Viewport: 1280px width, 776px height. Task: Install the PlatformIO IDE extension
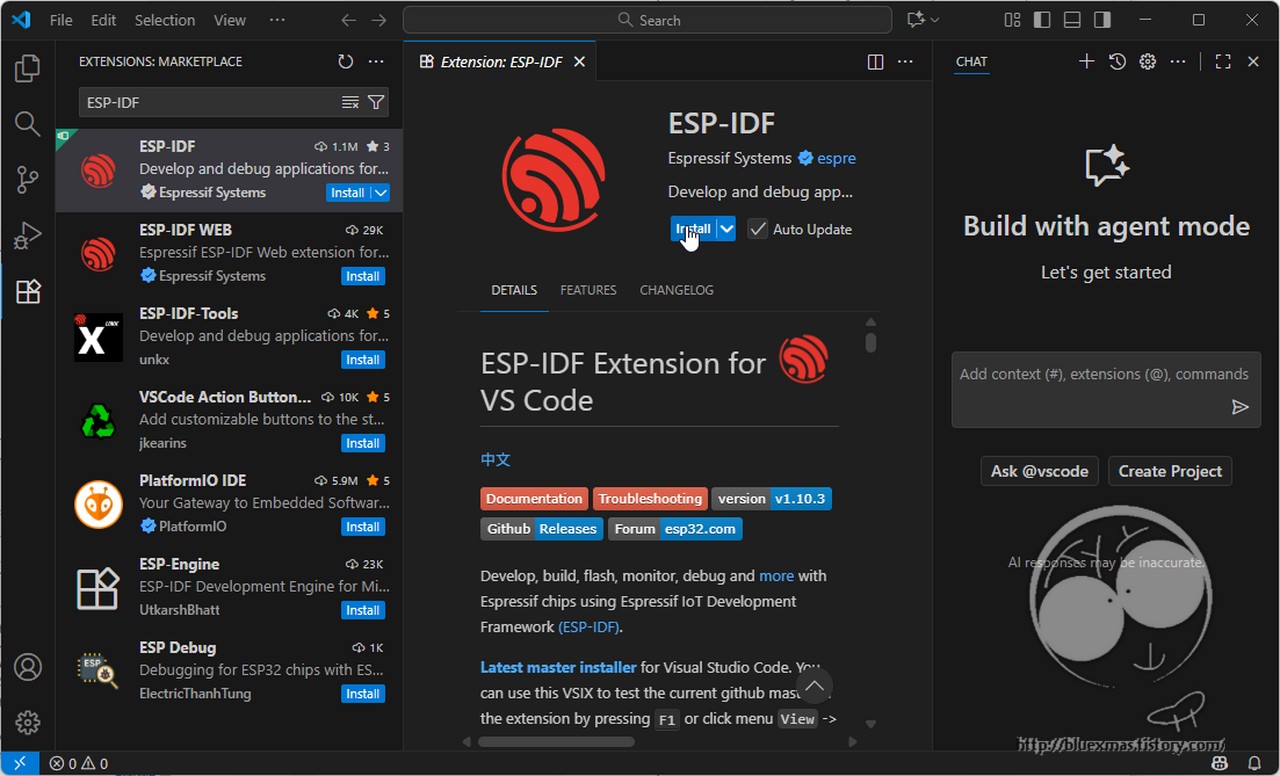363,527
